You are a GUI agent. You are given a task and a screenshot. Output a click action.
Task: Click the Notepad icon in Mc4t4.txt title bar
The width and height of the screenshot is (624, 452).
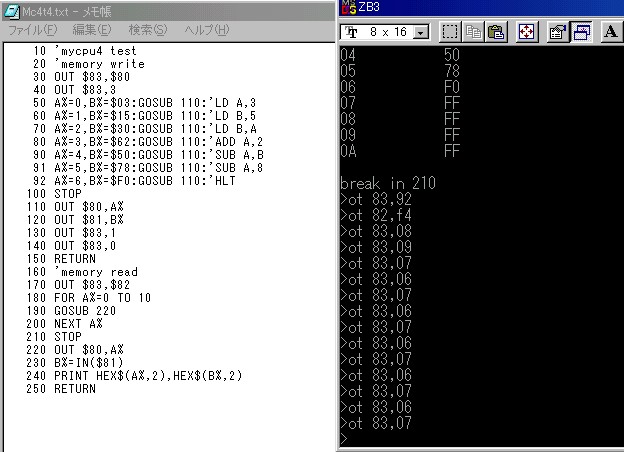12,12
